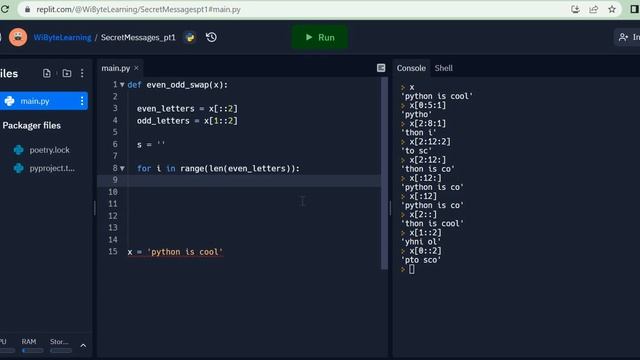Create a new file in Files panel
Screen dimensions: 640x360
(x=47, y=73)
